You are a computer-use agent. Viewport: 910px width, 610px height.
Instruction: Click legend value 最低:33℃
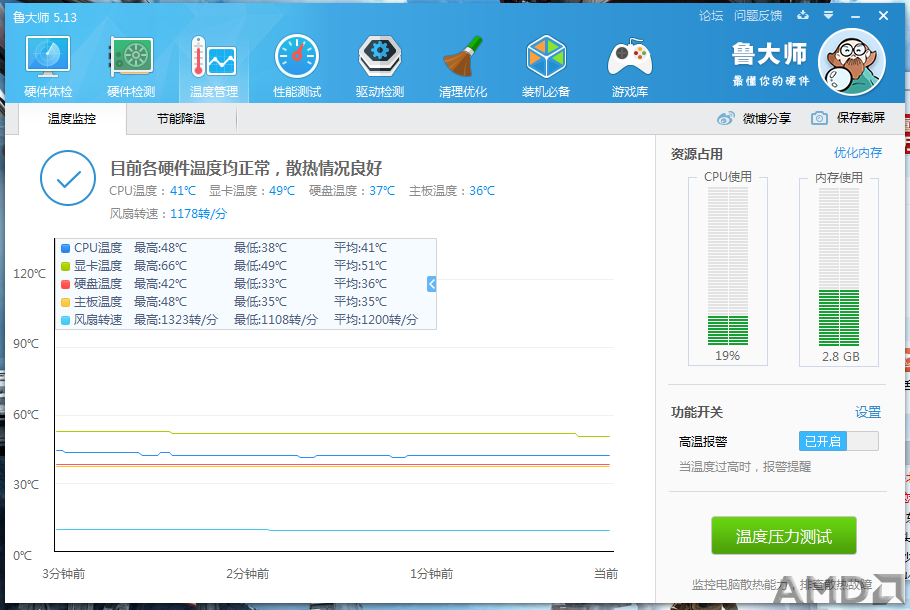click(261, 284)
